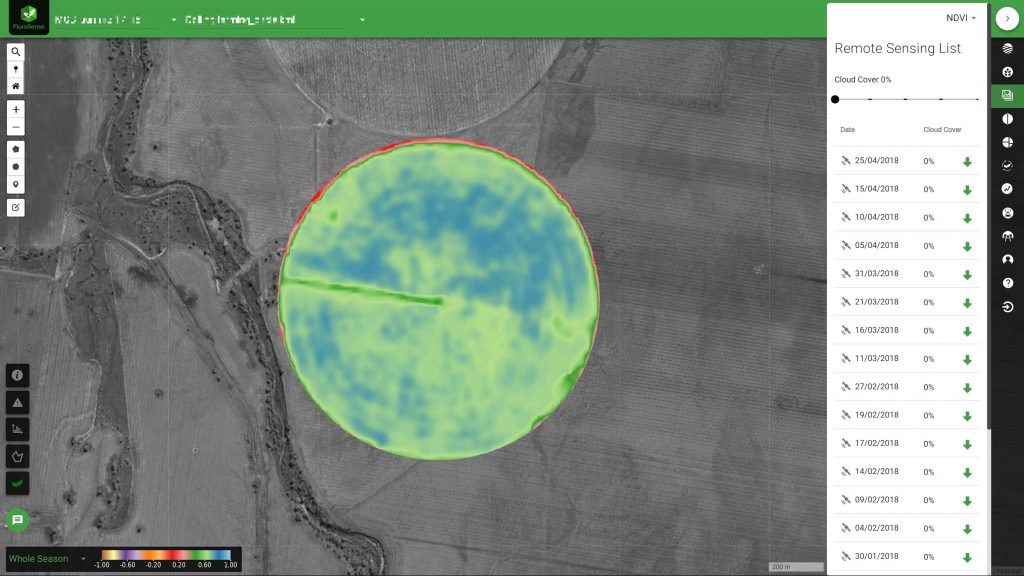
Task: Click the active remote sensing imagery icon
Action: [1008, 95]
